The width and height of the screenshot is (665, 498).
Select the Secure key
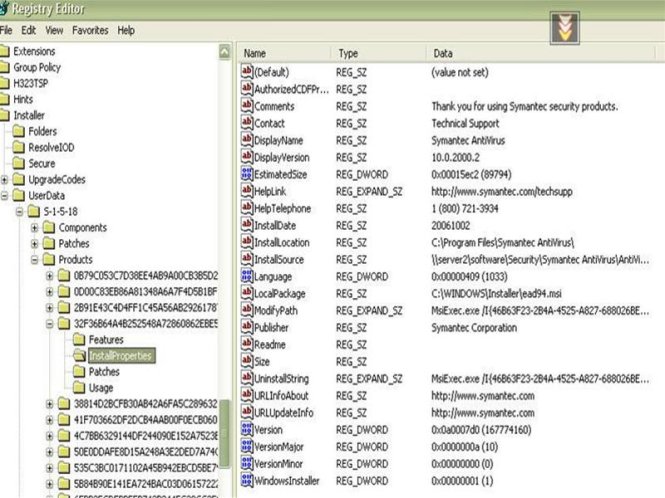click(x=42, y=164)
